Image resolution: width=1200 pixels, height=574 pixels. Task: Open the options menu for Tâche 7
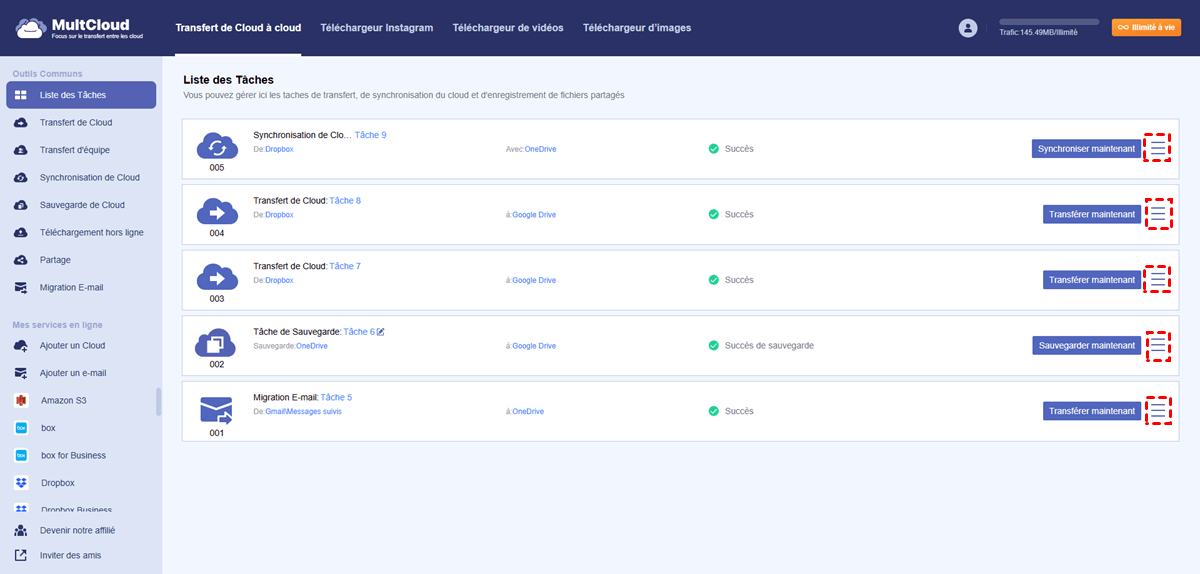coord(1158,280)
